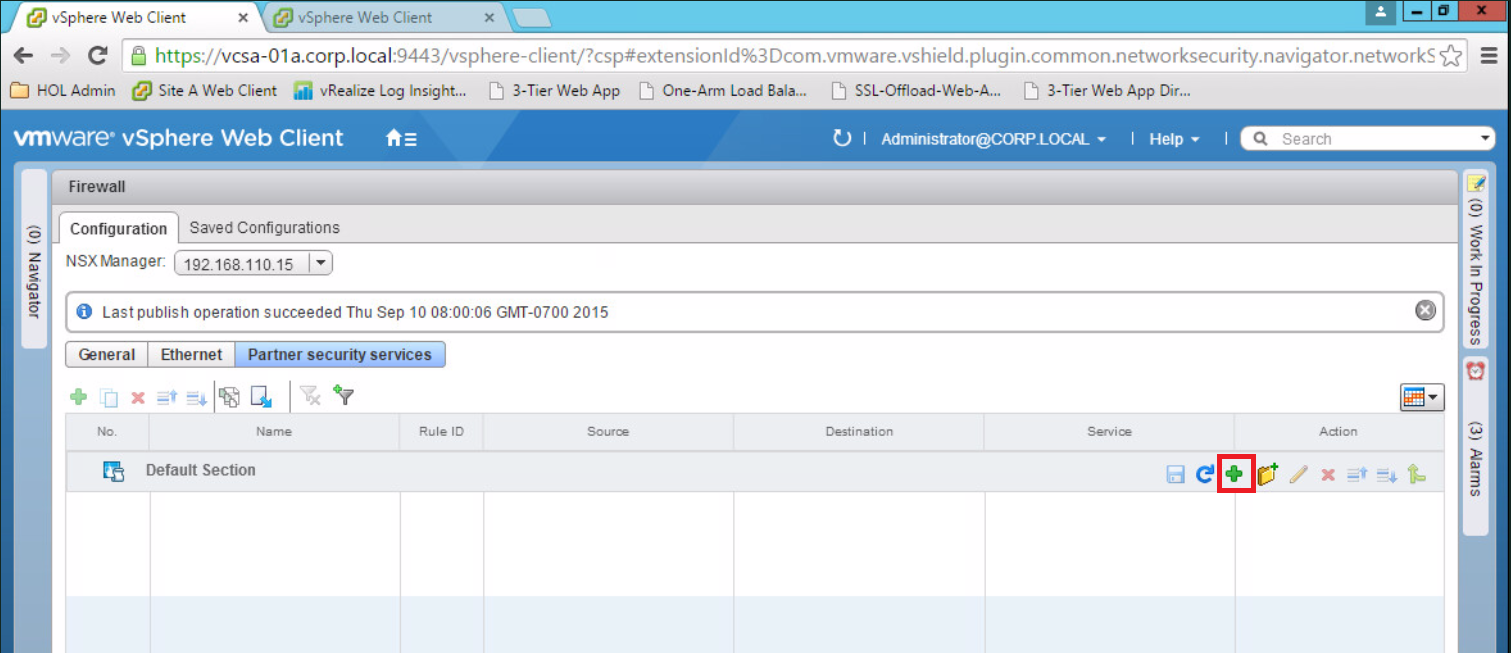The image size is (1511, 653).
Task: Click the import configuration icon with blue arrow
Action: coord(262,397)
